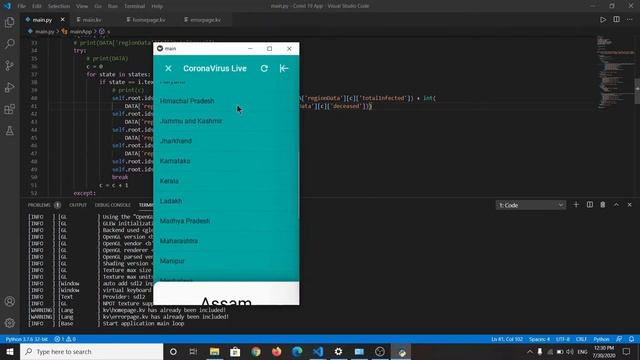Viewport: 640px width, 360px height.
Task: Click the feedback icon in status bar
Action: click(619, 339)
